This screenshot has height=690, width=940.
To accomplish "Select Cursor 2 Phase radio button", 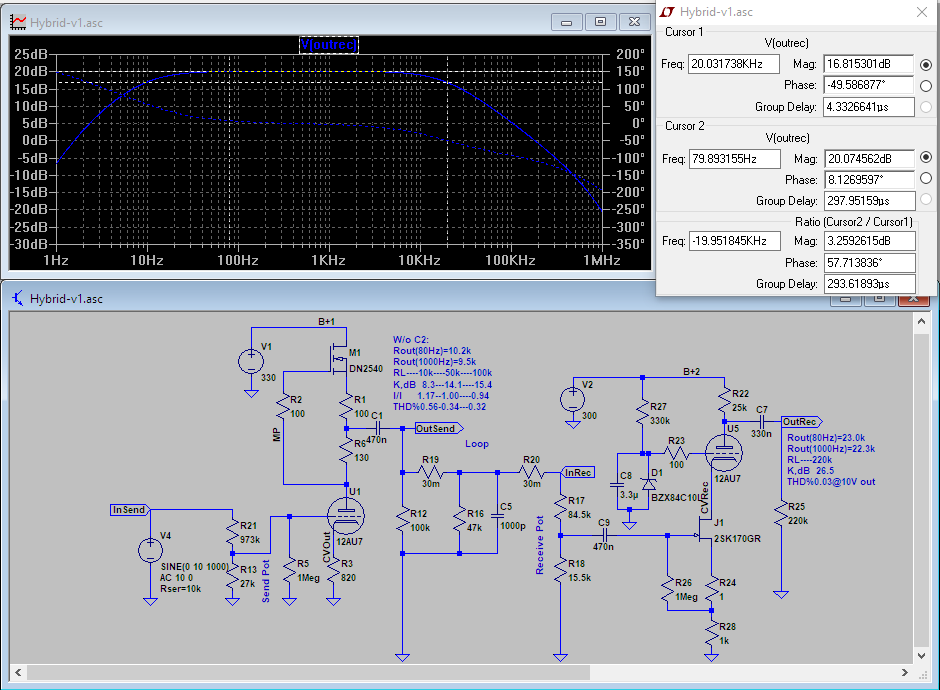I will pyautogui.click(x=925, y=180).
